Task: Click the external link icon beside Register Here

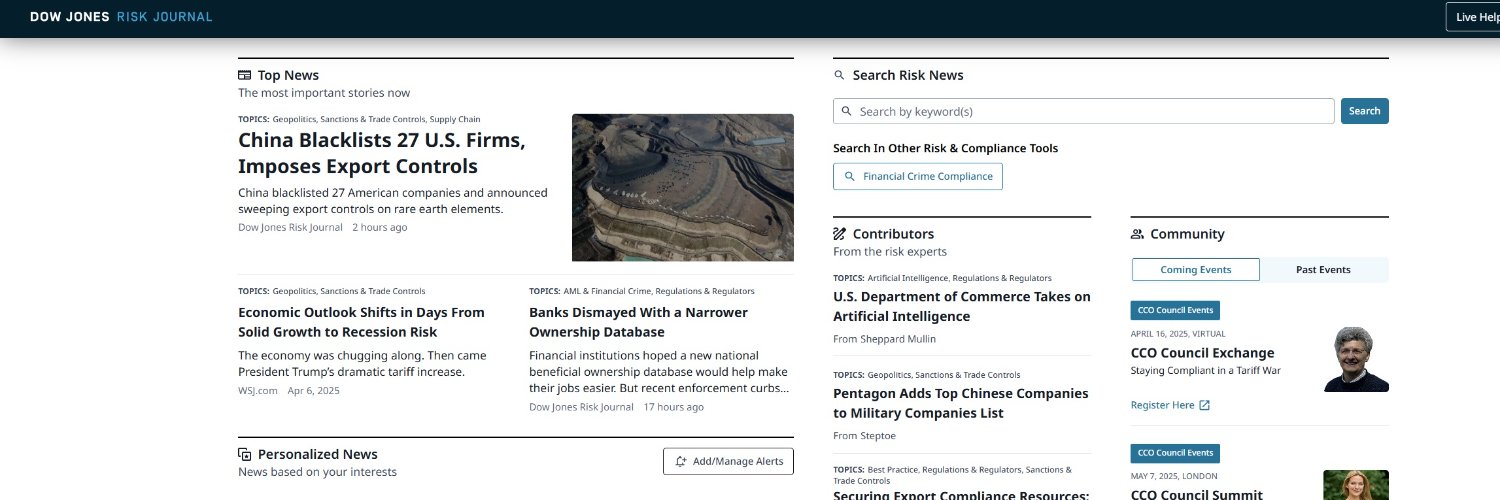Action: [x=1204, y=405]
